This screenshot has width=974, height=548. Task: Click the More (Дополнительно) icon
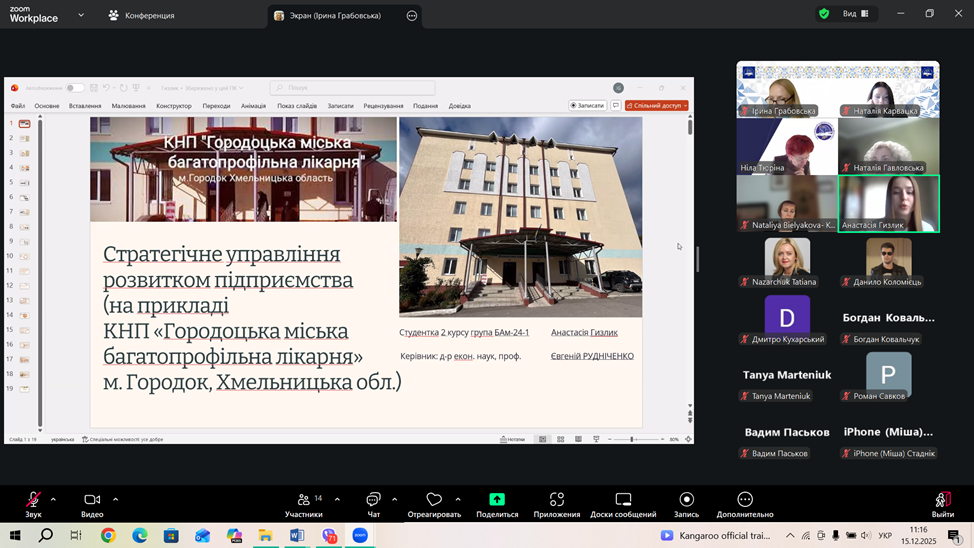tap(745, 500)
